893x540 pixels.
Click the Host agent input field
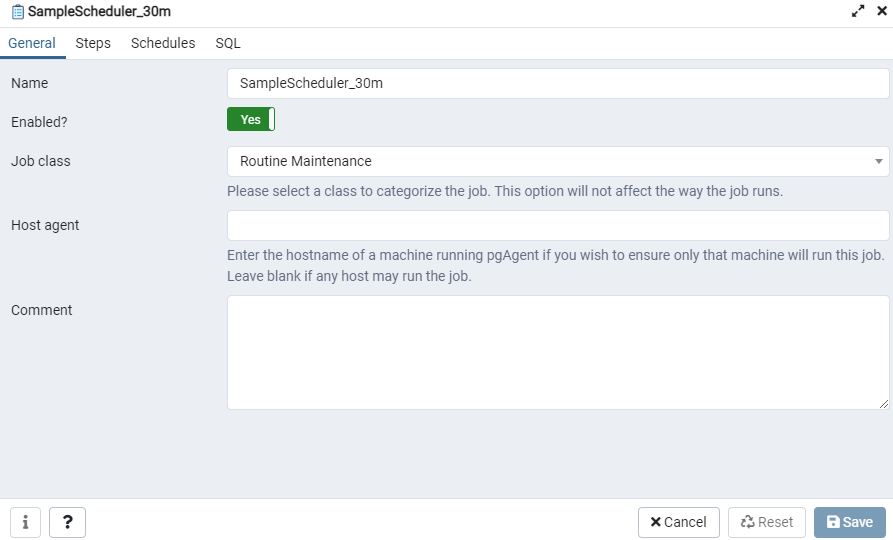(x=558, y=226)
